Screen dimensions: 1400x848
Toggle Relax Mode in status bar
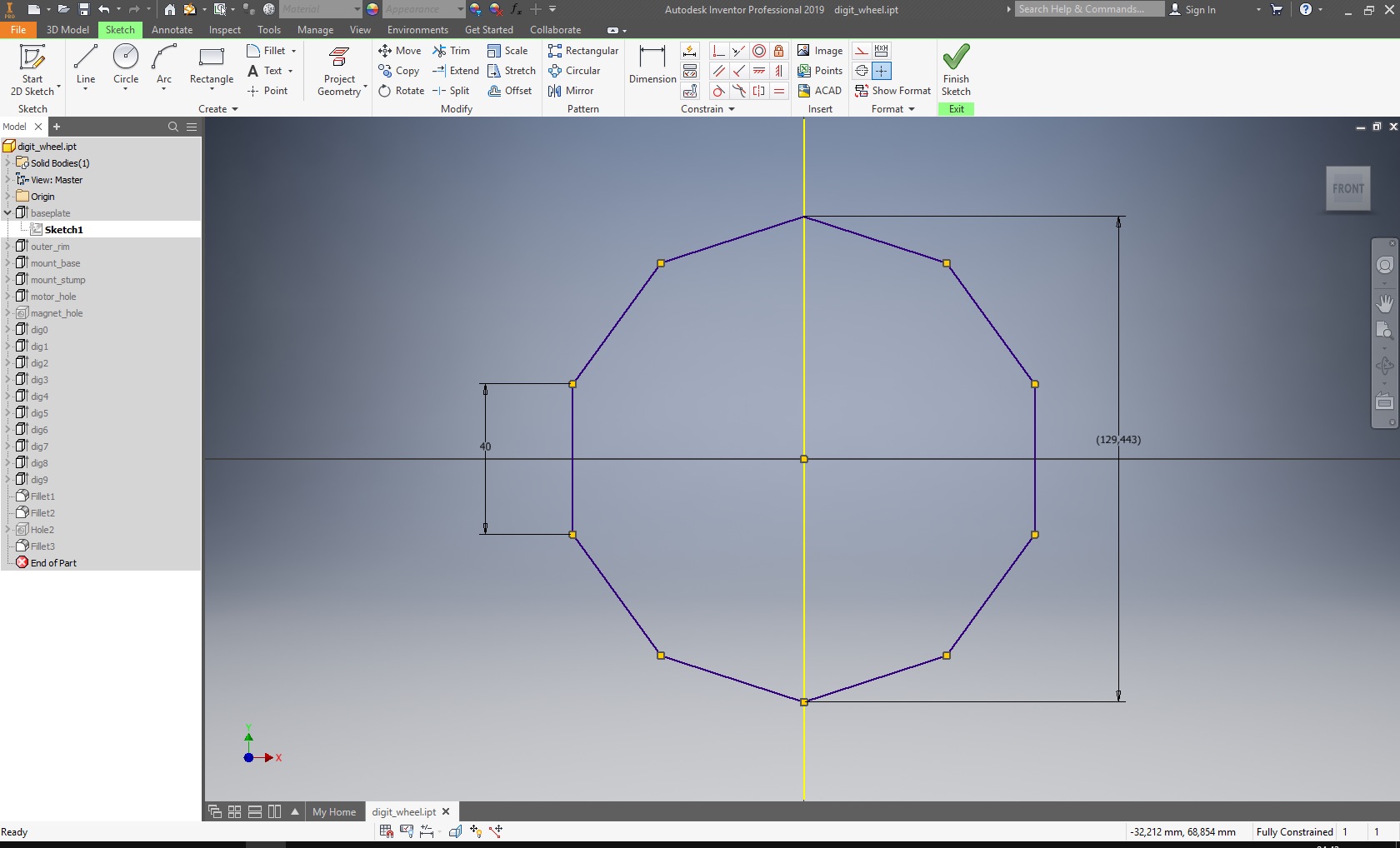(x=497, y=831)
